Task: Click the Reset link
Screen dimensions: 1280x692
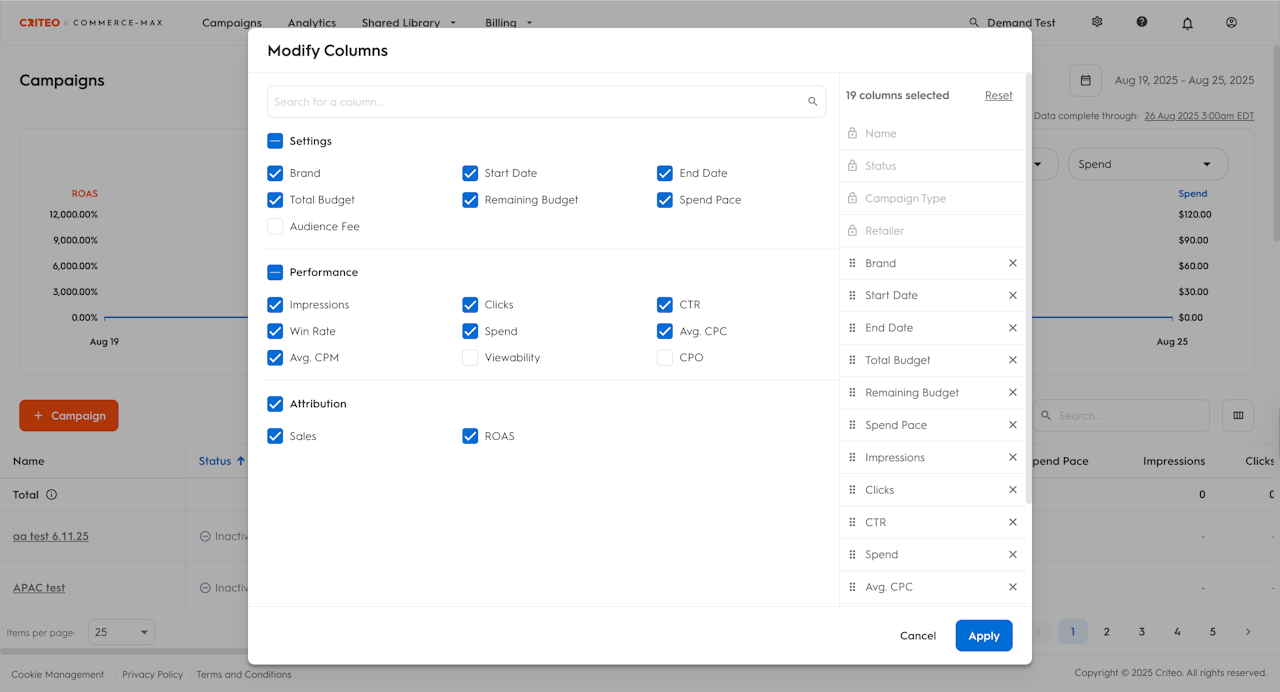Action: [x=998, y=96]
